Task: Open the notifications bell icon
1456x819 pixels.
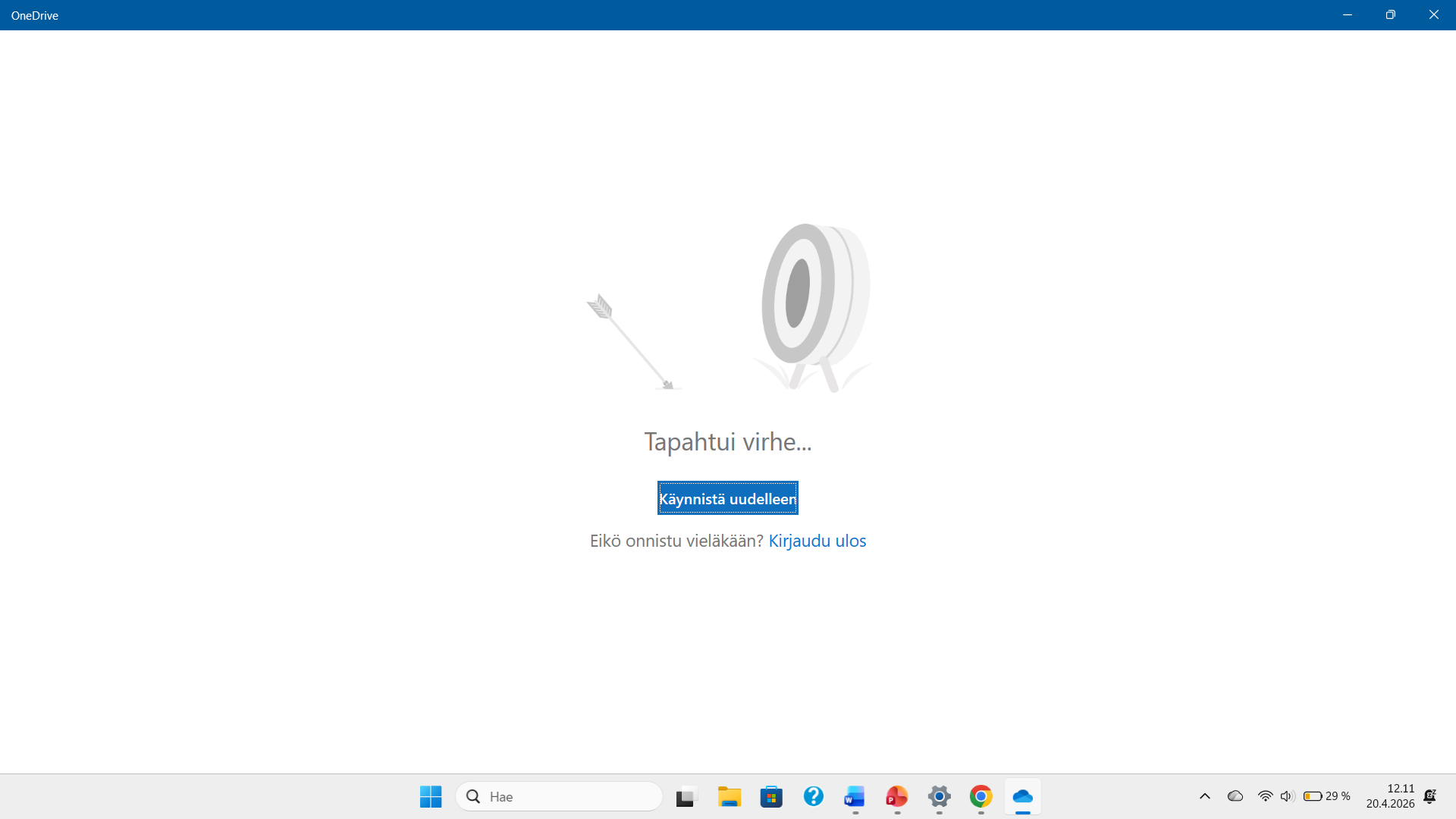Action: click(1430, 796)
